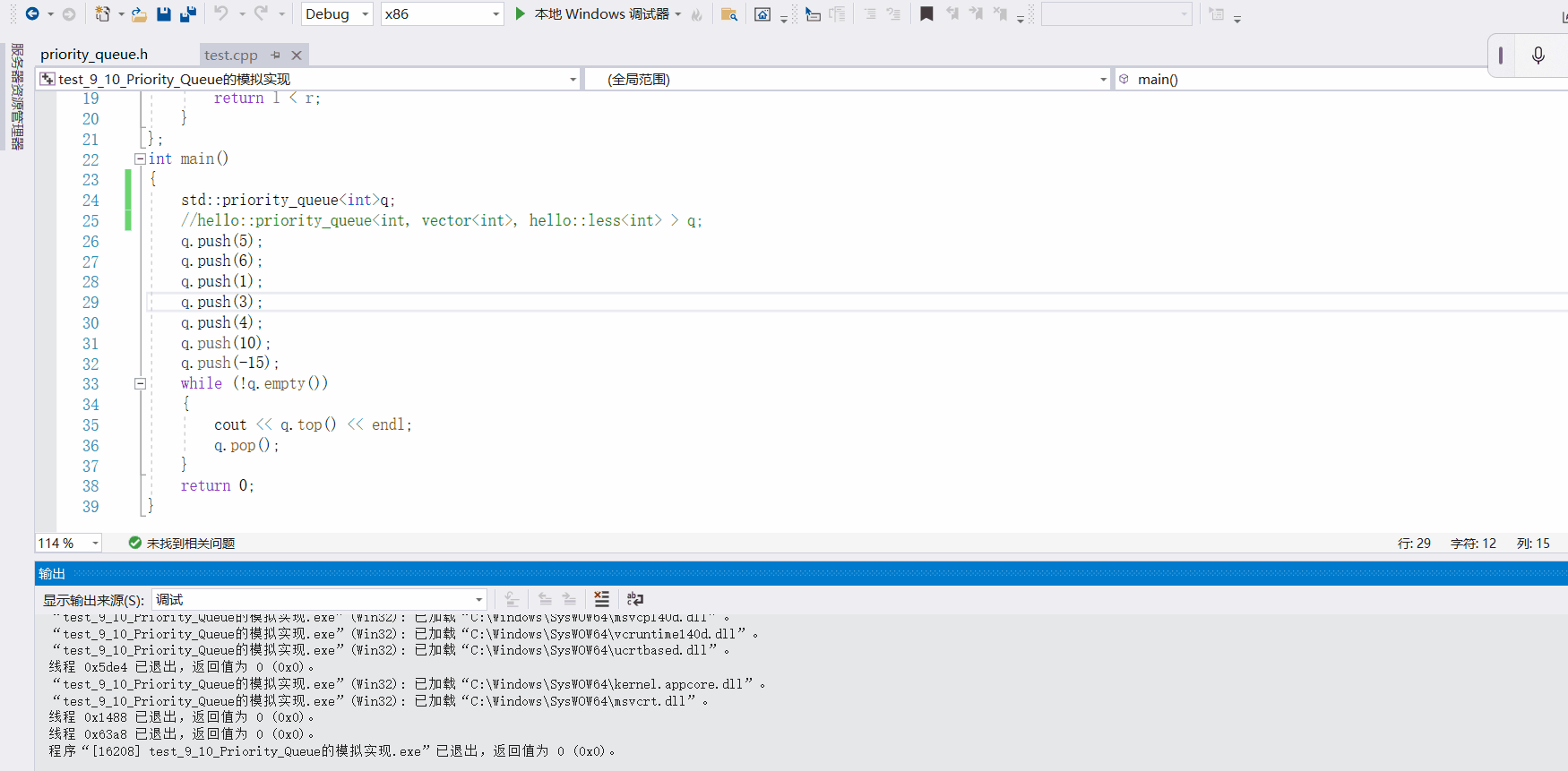Screen dimensions: 1568x771
Task: Open the server explorer side tab
Action: [x=17, y=97]
